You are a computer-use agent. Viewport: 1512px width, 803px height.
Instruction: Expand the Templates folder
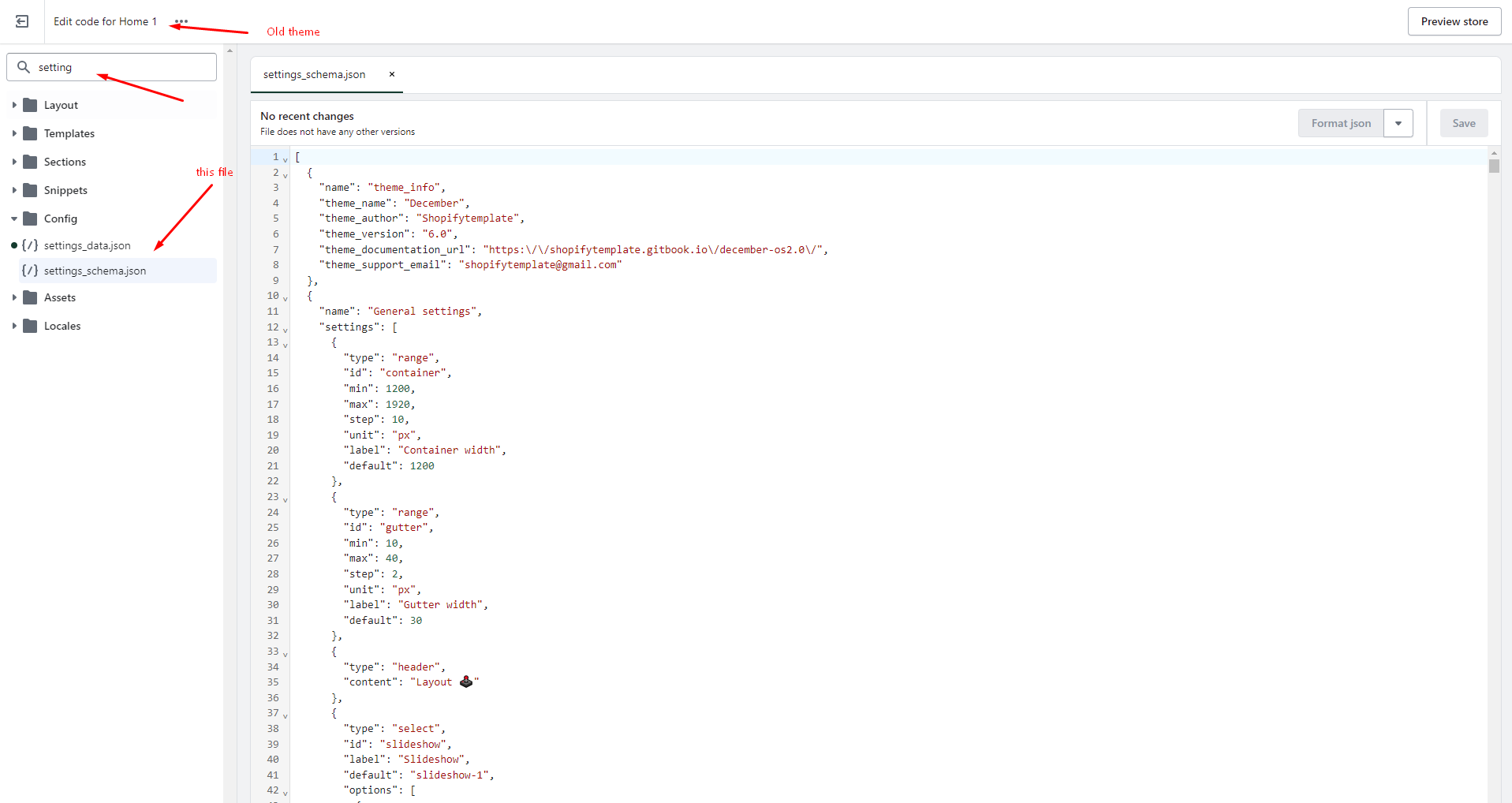[x=14, y=133]
